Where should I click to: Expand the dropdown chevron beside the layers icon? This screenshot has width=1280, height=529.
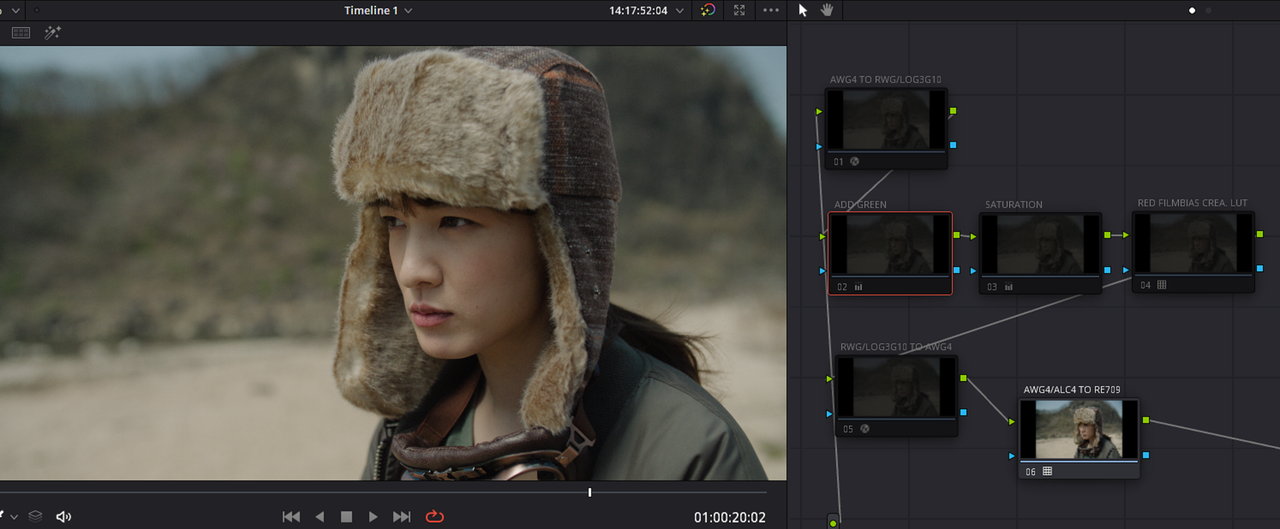pyautogui.click(x=14, y=517)
